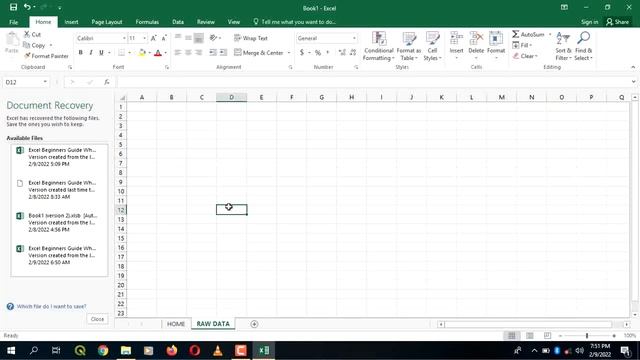640x360 pixels.
Task: Apply Percent style
Action: [x=318, y=53]
